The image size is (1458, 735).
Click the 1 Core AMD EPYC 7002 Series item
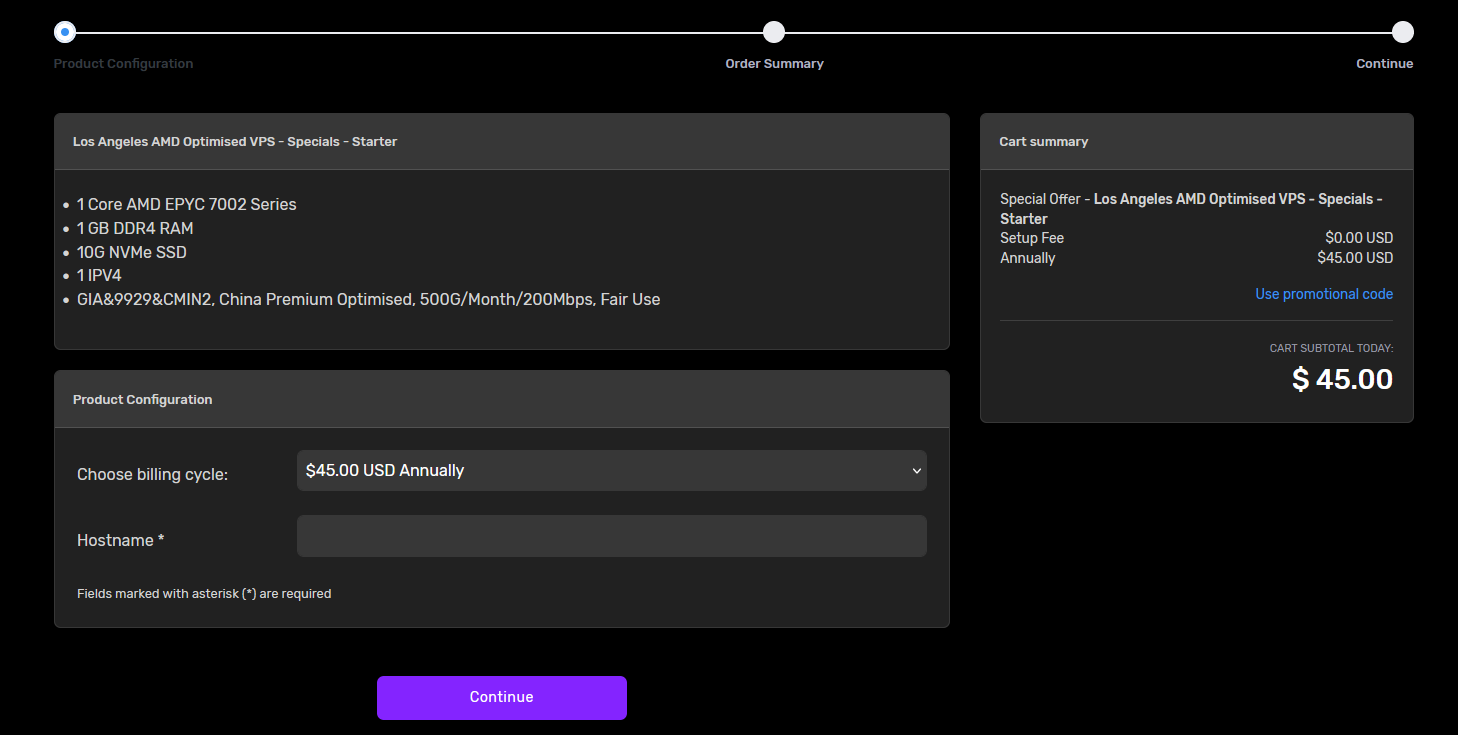tap(186, 204)
